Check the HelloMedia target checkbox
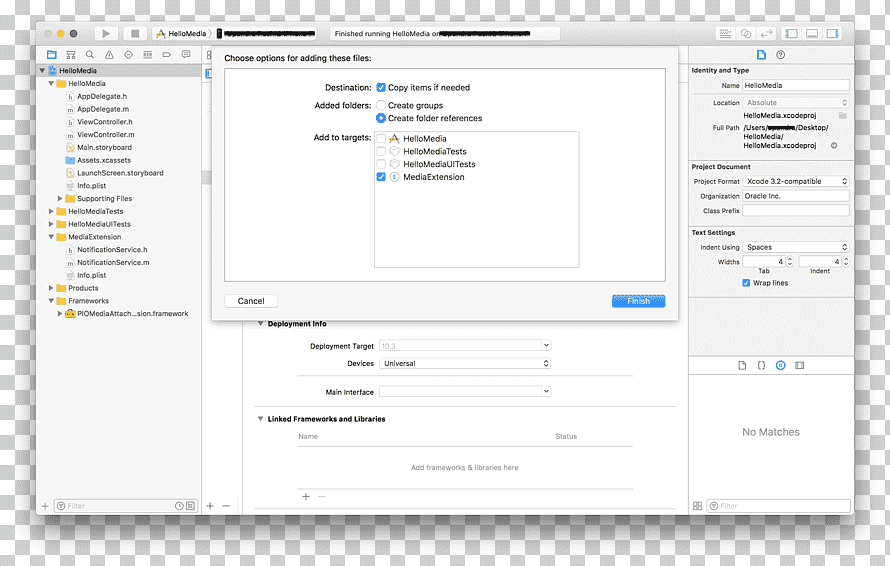The height and width of the screenshot is (566, 890). click(x=381, y=139)
